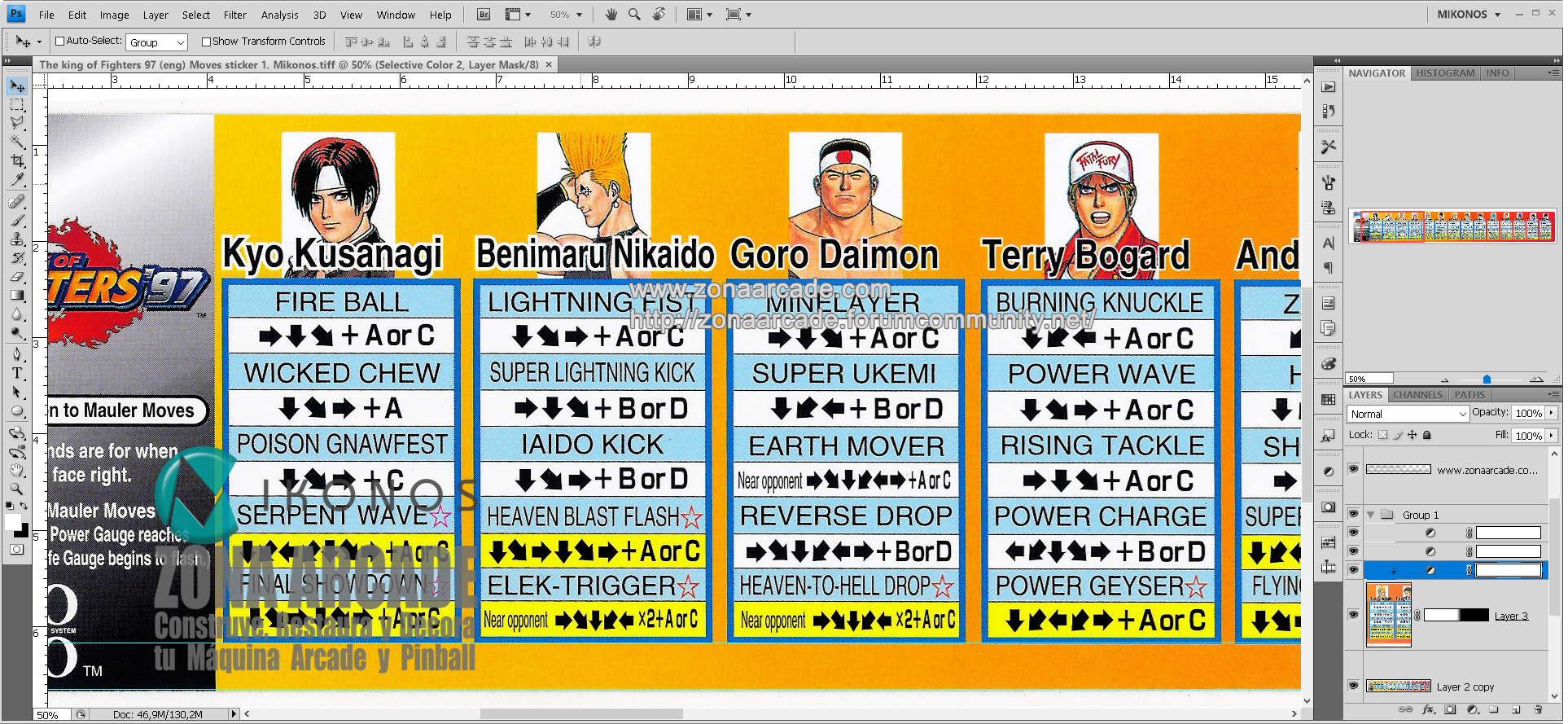
Task: Open the Analysis menu
Action: pyautogui.click(x=279, y=15)
